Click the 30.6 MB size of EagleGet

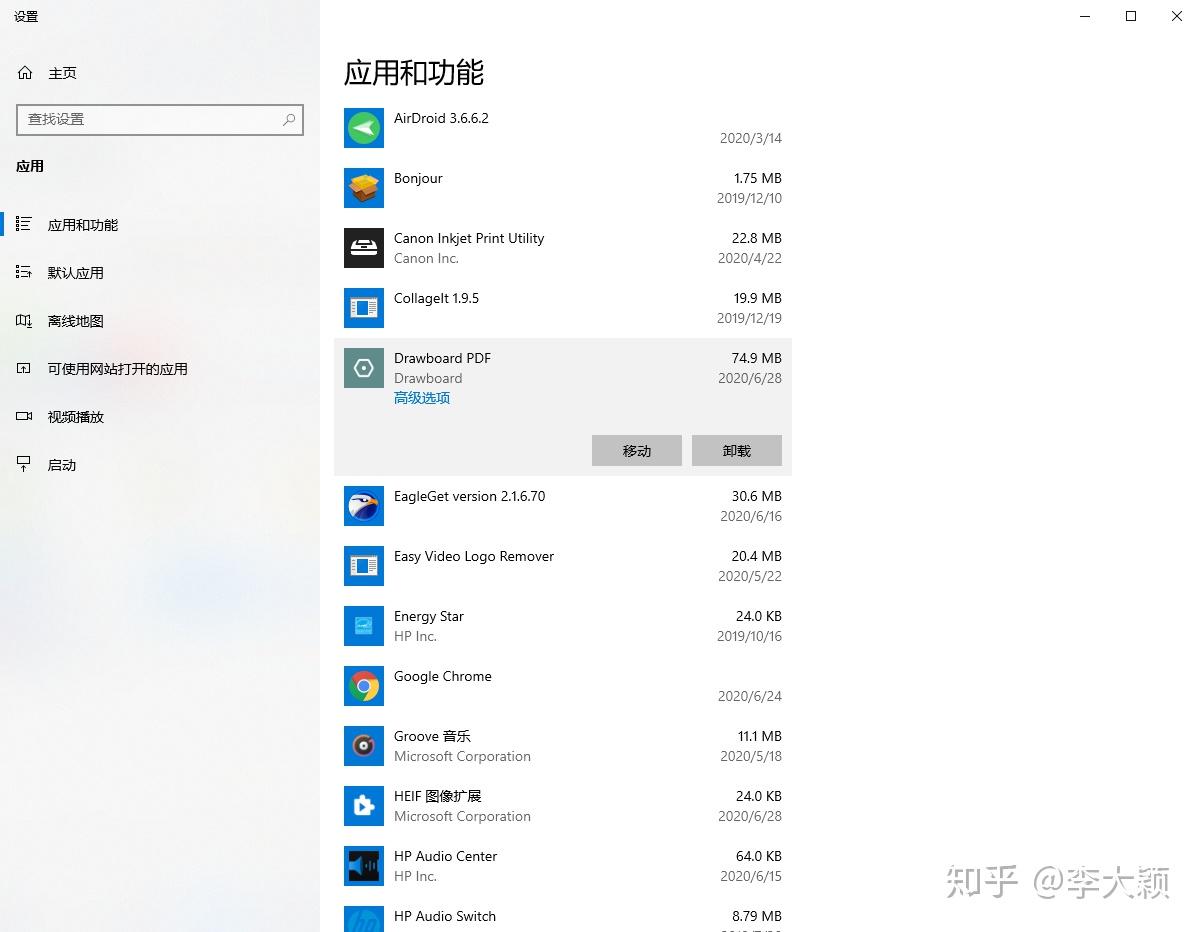[757, 496]
